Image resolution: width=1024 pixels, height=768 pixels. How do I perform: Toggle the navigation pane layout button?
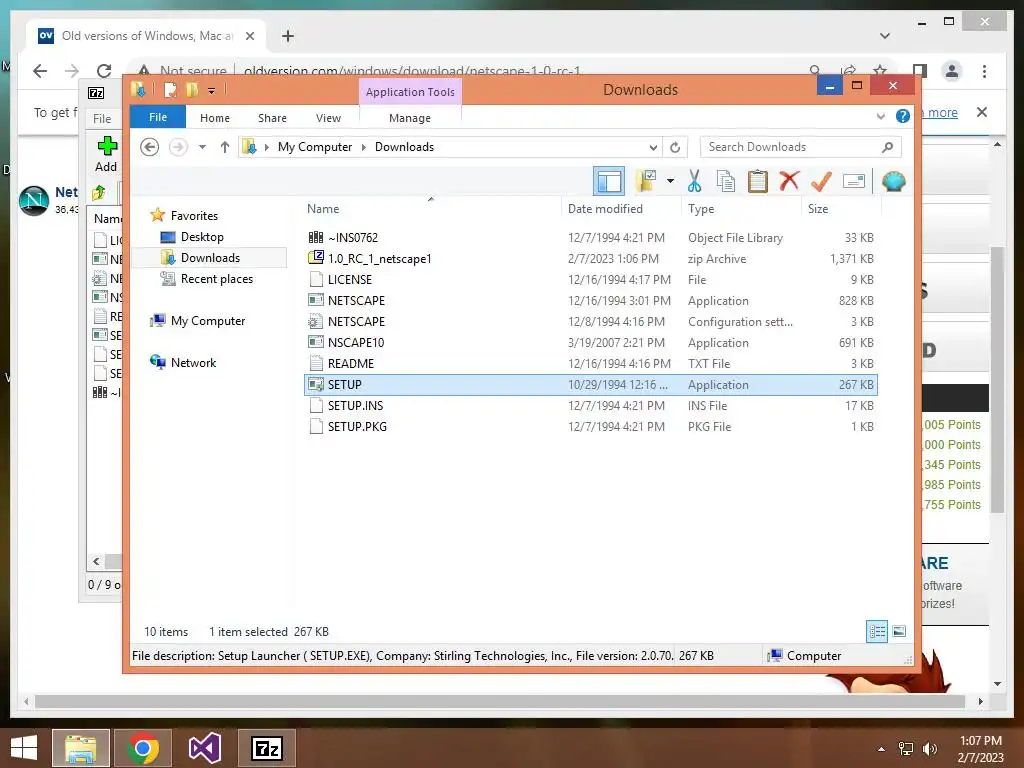609,181
